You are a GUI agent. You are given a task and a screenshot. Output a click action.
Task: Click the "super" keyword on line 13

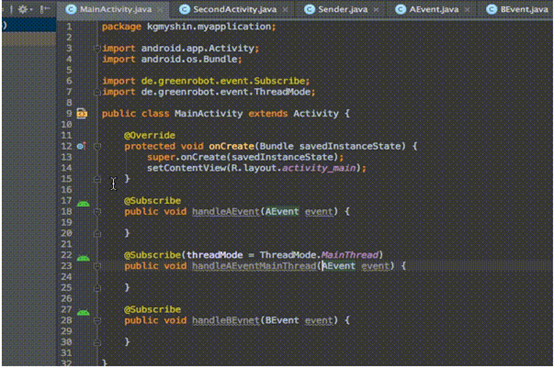point(161,157)
